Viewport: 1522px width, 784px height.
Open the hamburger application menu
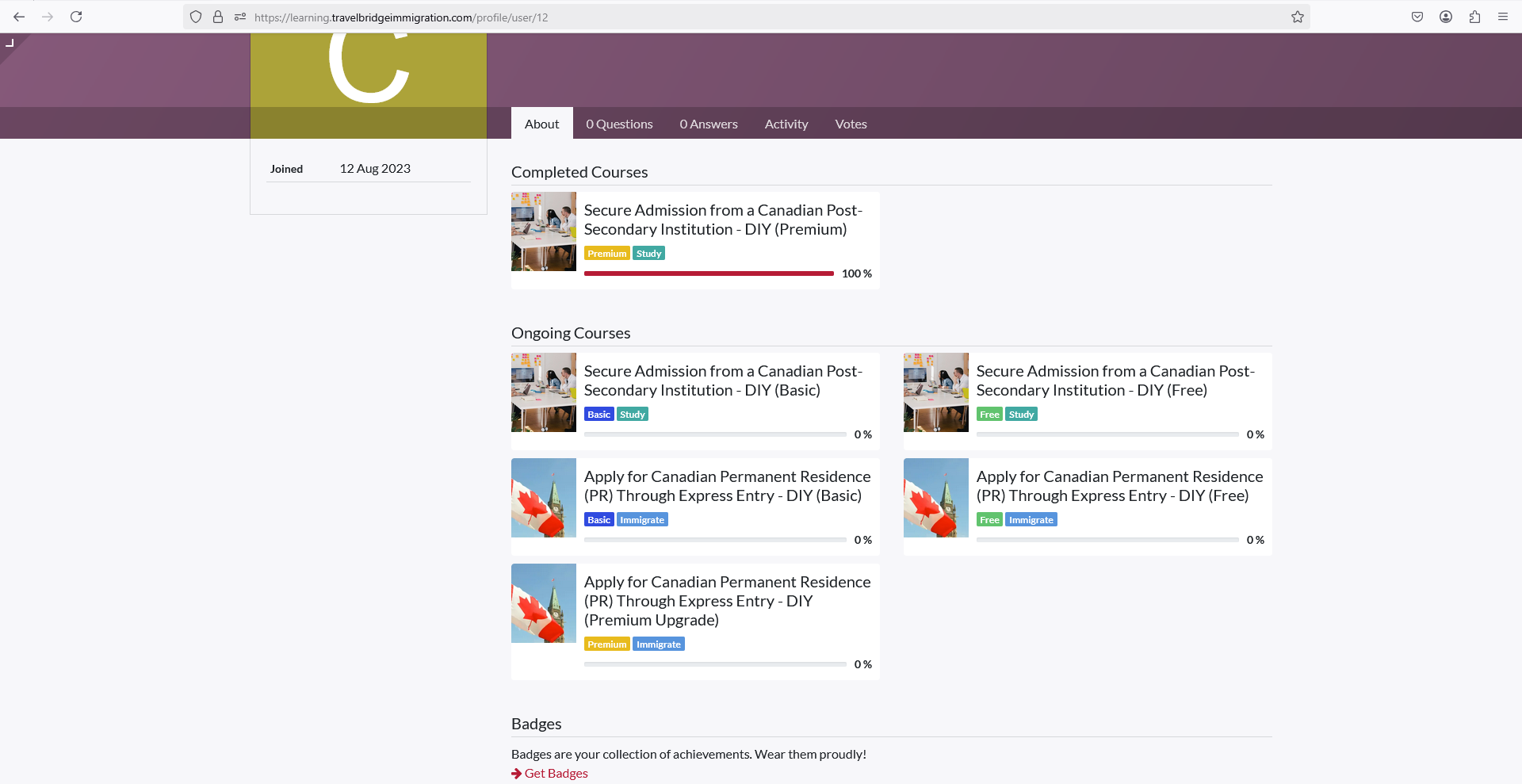[x=1503, y=17]
